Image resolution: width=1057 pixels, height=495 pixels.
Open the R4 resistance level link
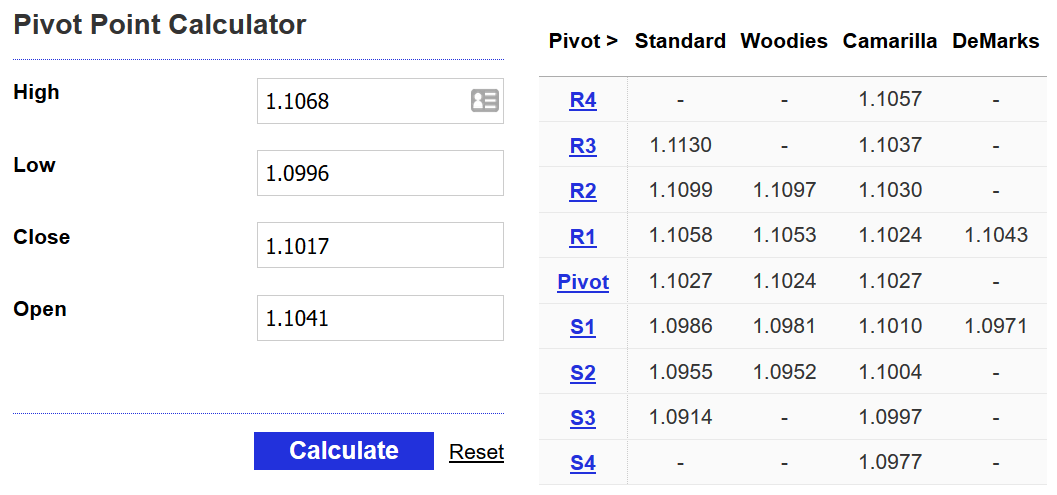[x=583, y=100]
